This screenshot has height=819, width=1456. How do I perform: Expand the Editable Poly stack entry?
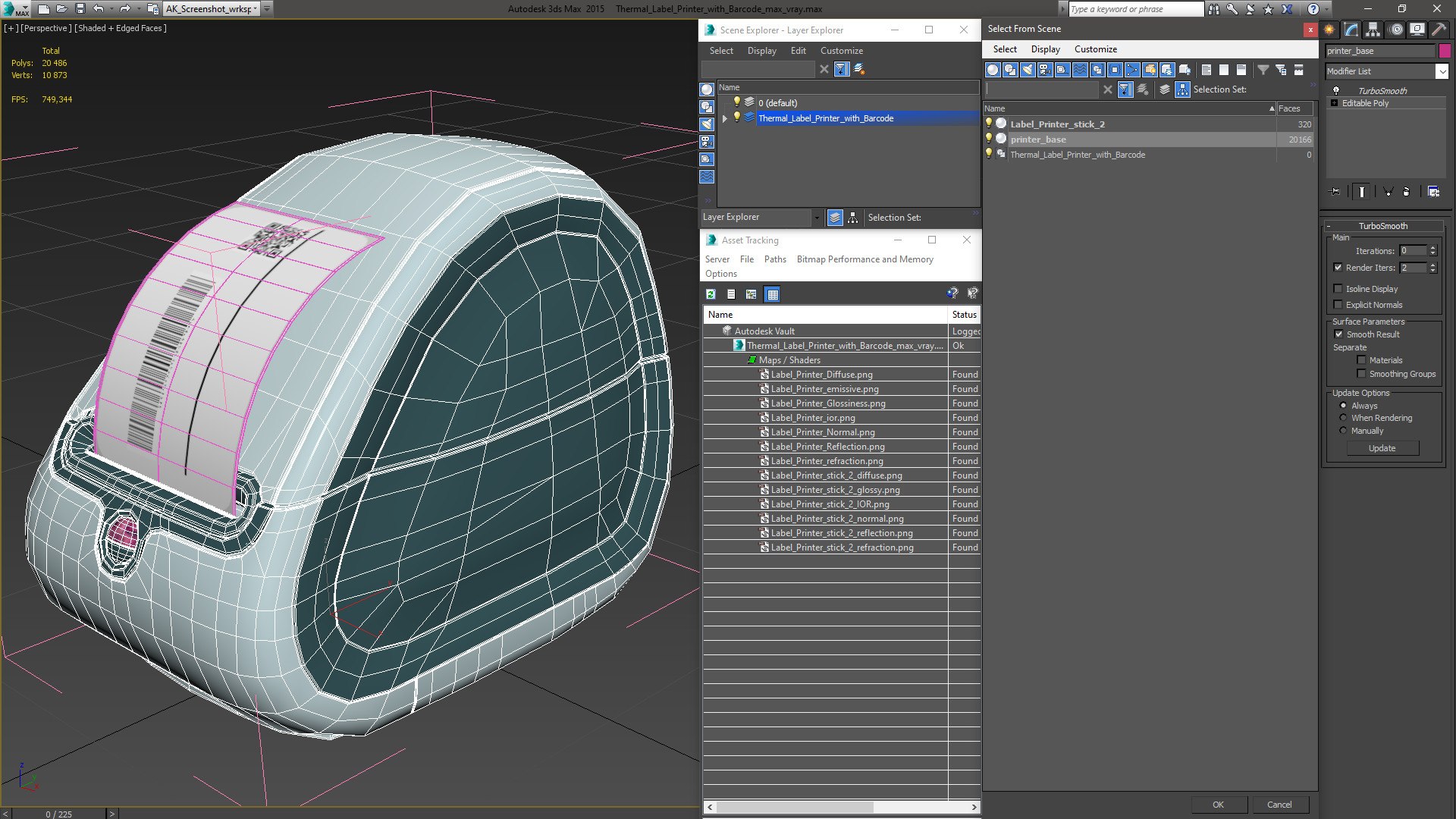[x=1334, y=103]
